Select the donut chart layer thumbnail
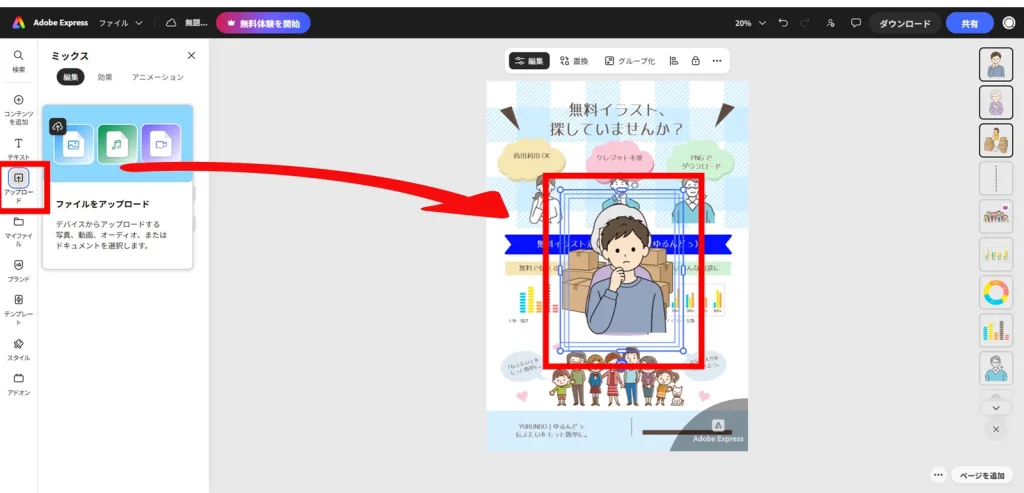This screenshot has height=493, width=1024. coord(996,293)
